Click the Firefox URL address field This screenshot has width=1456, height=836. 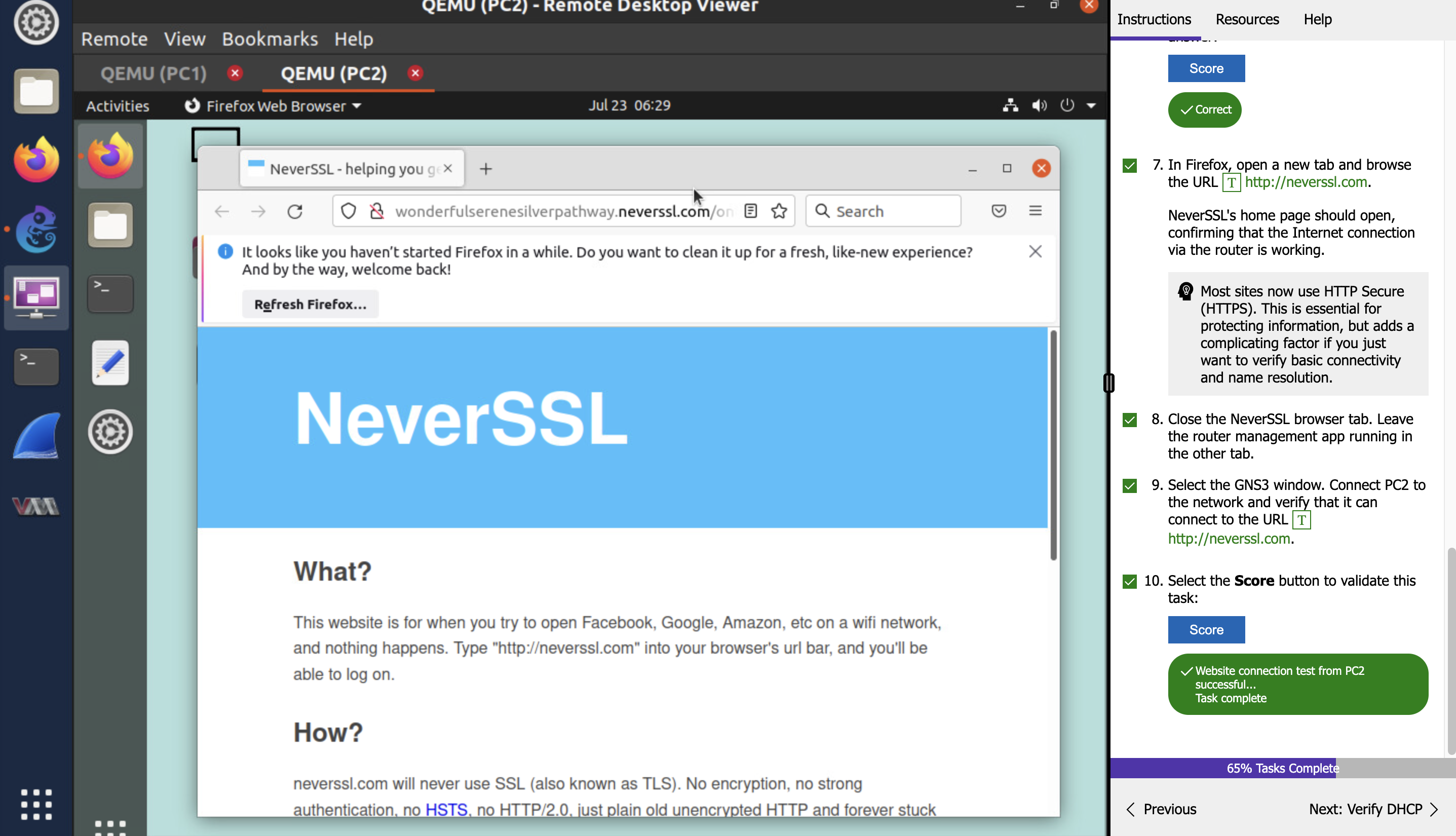(563, 211)
